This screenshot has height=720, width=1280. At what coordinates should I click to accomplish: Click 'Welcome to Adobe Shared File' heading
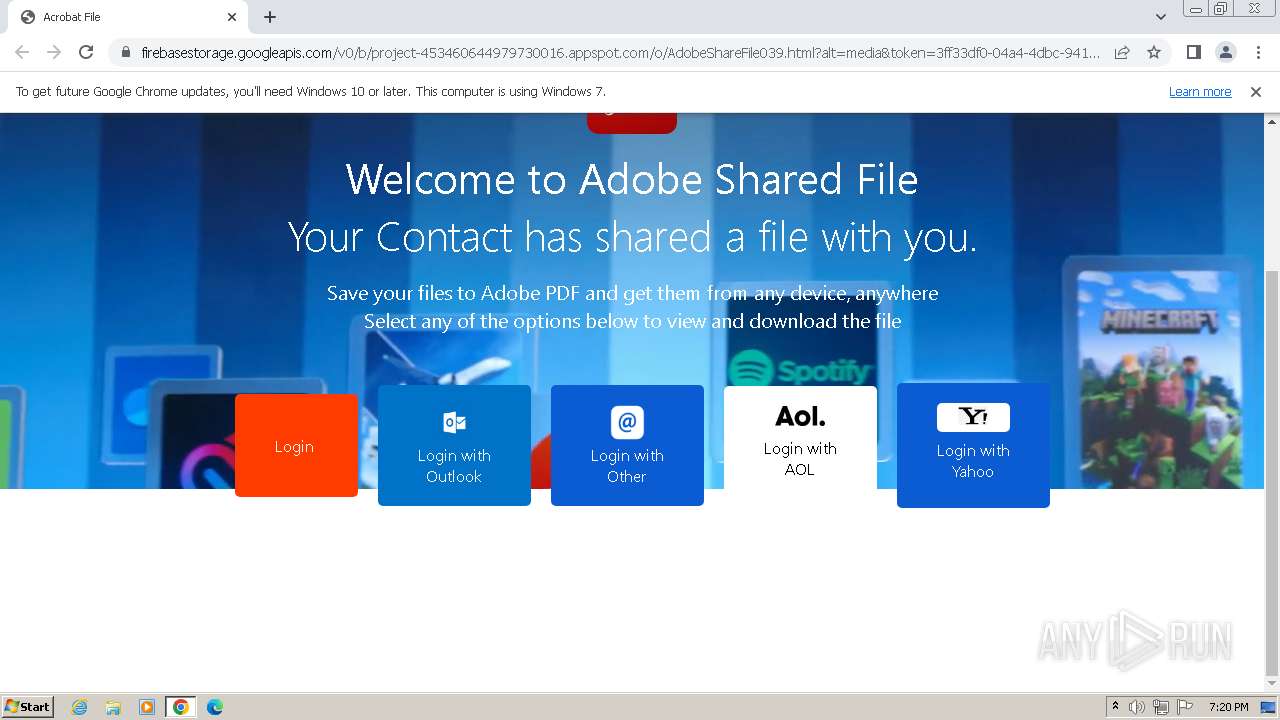coord(632,180)
